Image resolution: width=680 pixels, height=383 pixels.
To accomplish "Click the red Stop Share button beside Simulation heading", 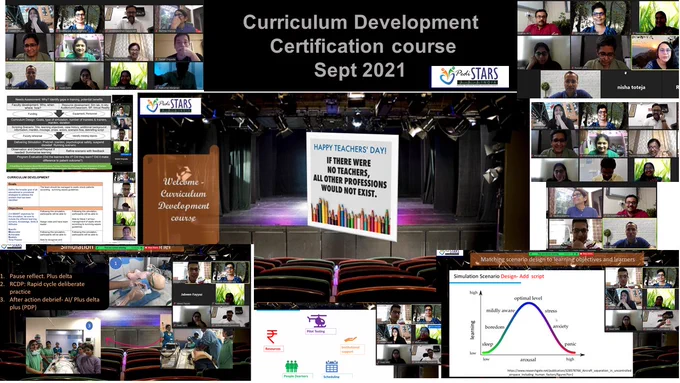I will [x=153, y=248].
